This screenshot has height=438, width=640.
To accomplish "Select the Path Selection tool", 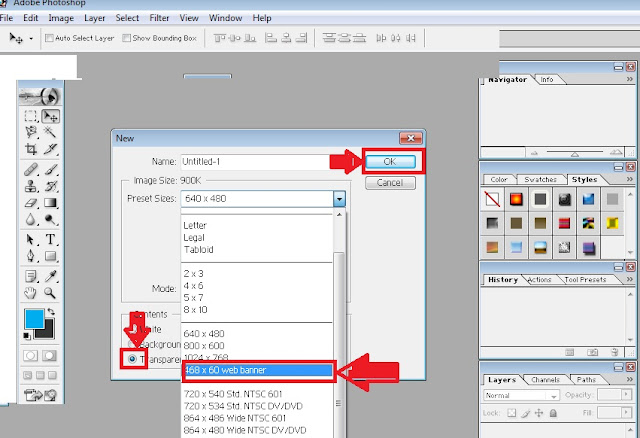I will click(x=31, y=239).
